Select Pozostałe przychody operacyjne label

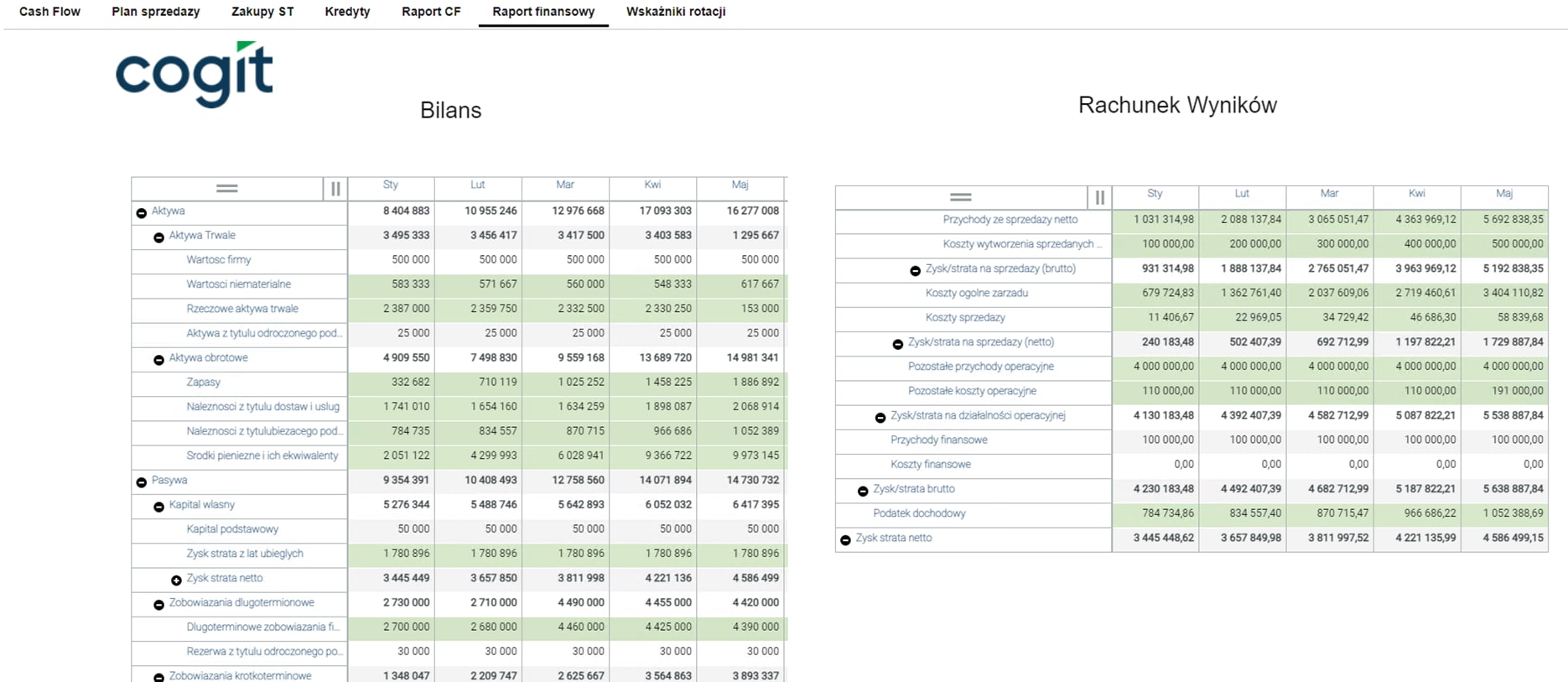981,367
